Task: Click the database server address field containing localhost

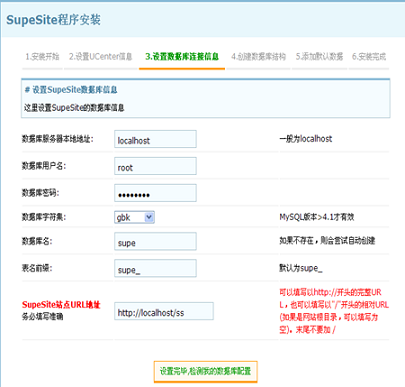Action: (x=155, y=139)
